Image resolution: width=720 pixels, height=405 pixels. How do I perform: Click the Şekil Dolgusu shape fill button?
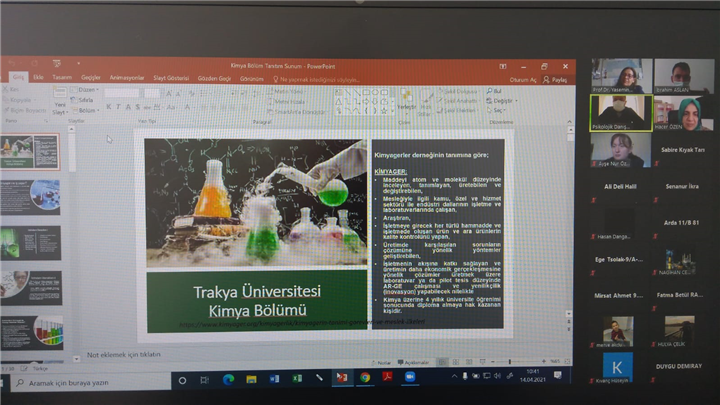pos(457,91)
